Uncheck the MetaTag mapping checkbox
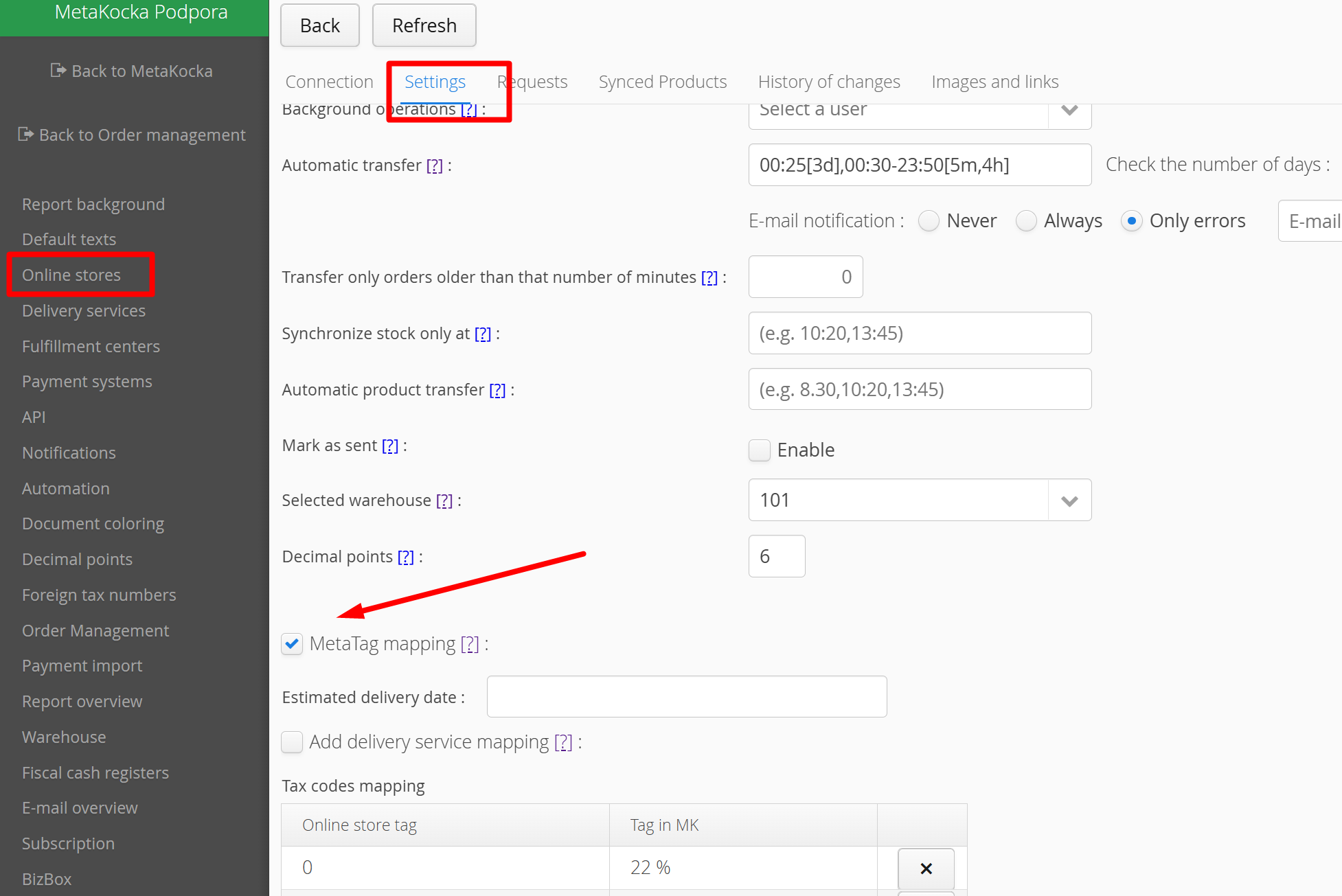 click(x=292, y=644)
